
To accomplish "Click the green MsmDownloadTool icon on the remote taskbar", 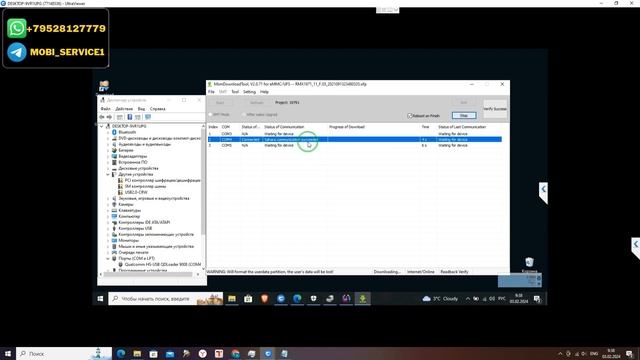I will click(x=362, y=299).
